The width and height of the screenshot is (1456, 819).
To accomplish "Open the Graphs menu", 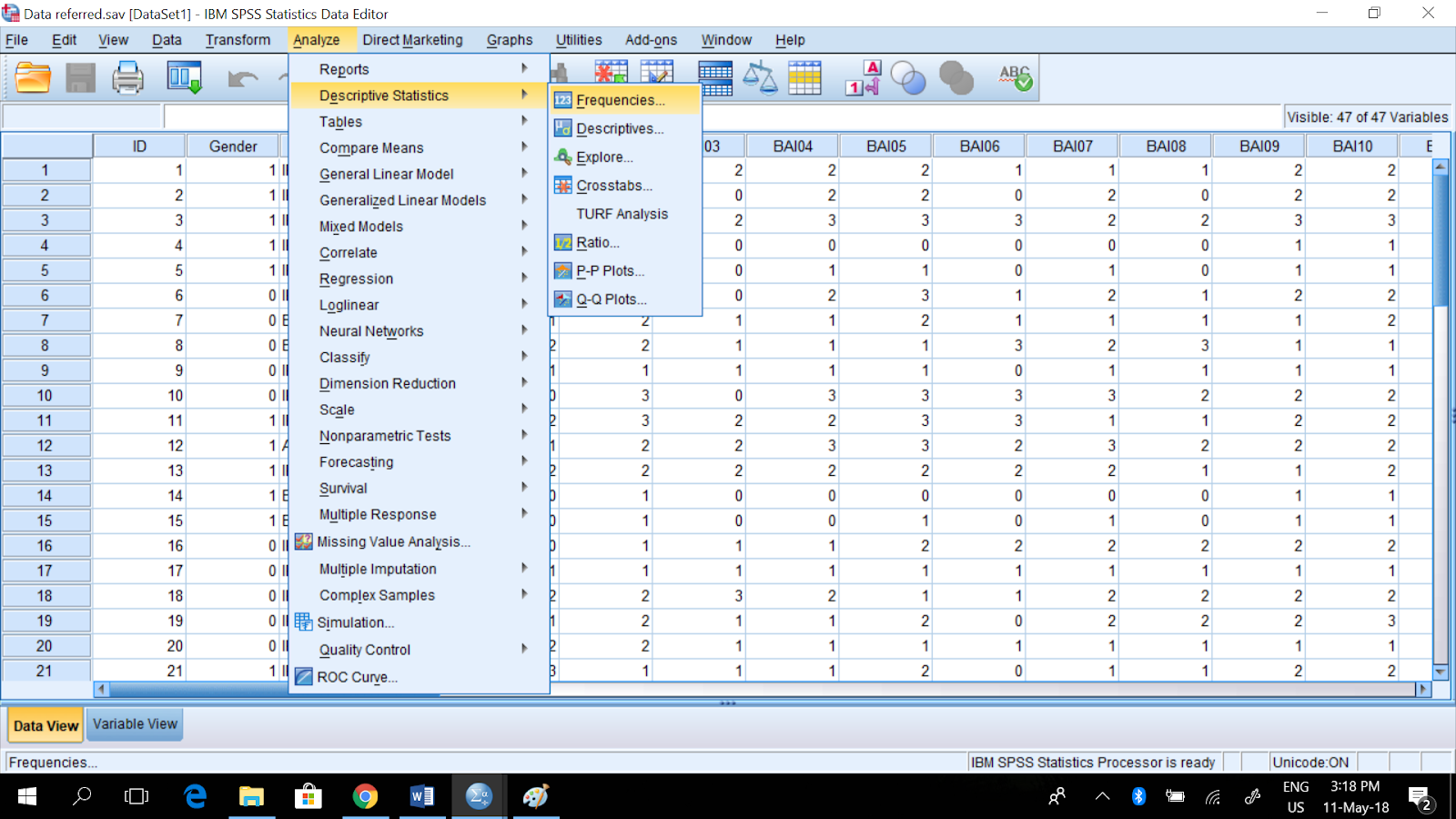I will [x=510, y=40].
